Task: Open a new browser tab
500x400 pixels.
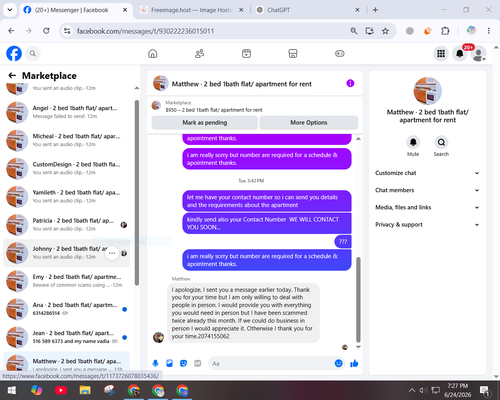Action: tap(375, 10)
